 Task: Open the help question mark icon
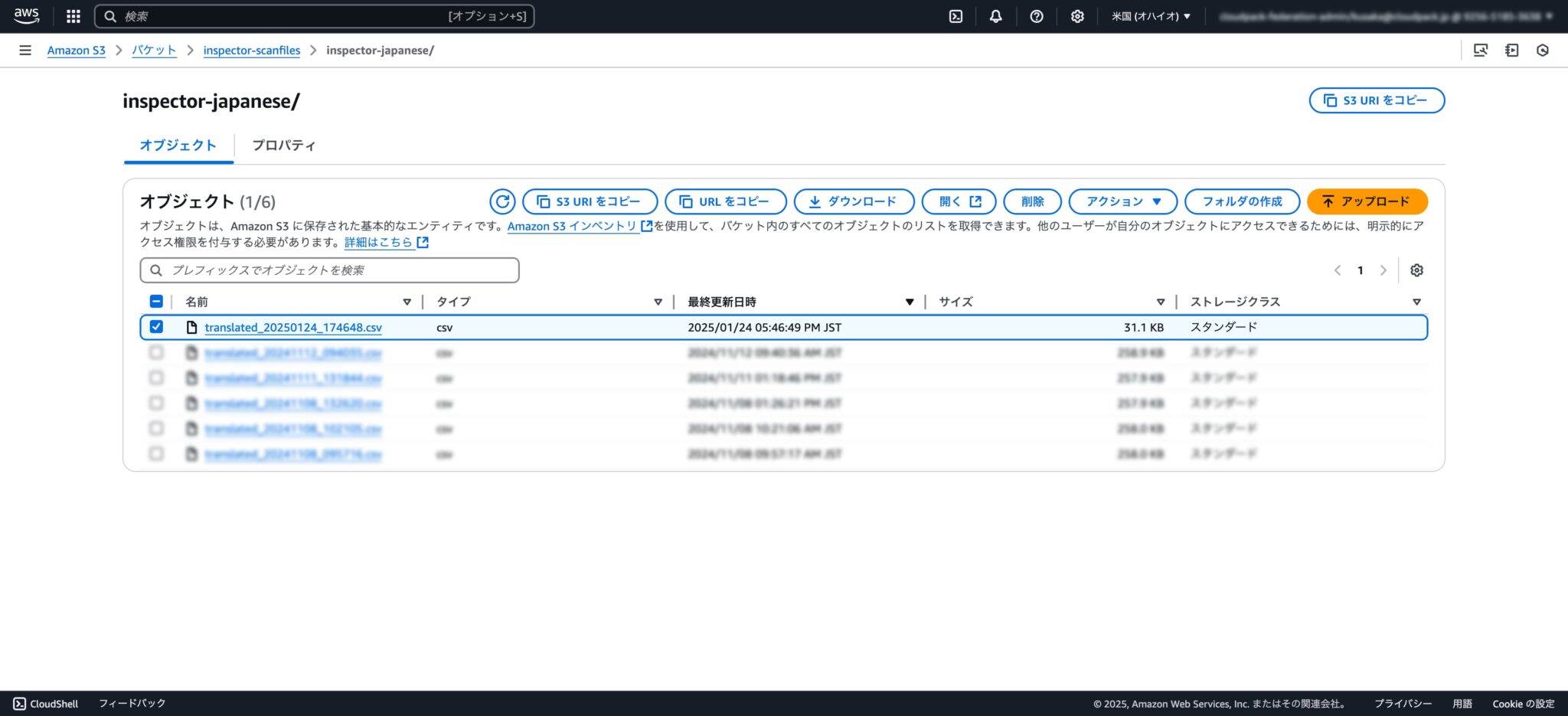pos(1037,15)
